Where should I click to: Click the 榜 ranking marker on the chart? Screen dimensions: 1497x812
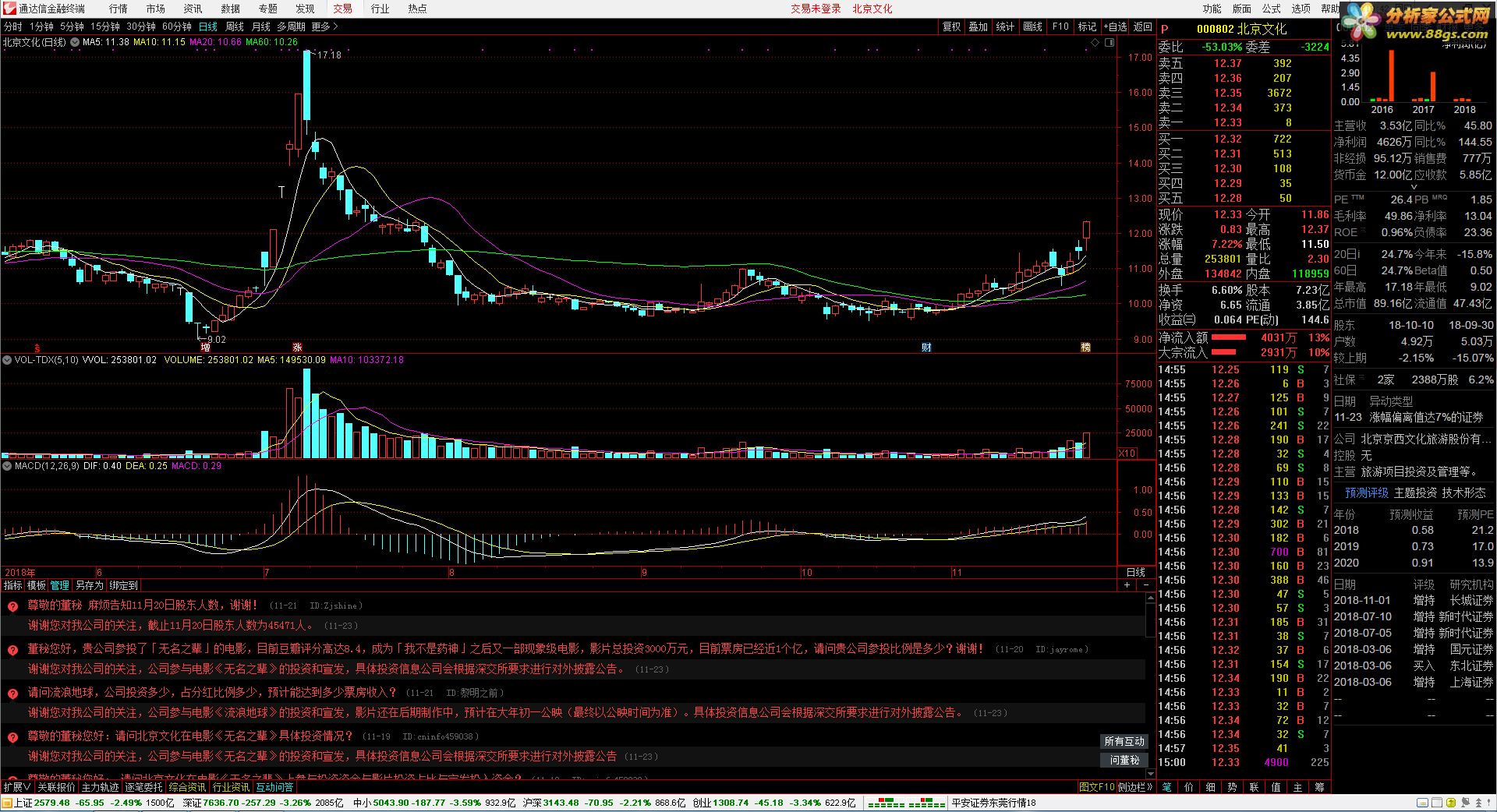1085,348
